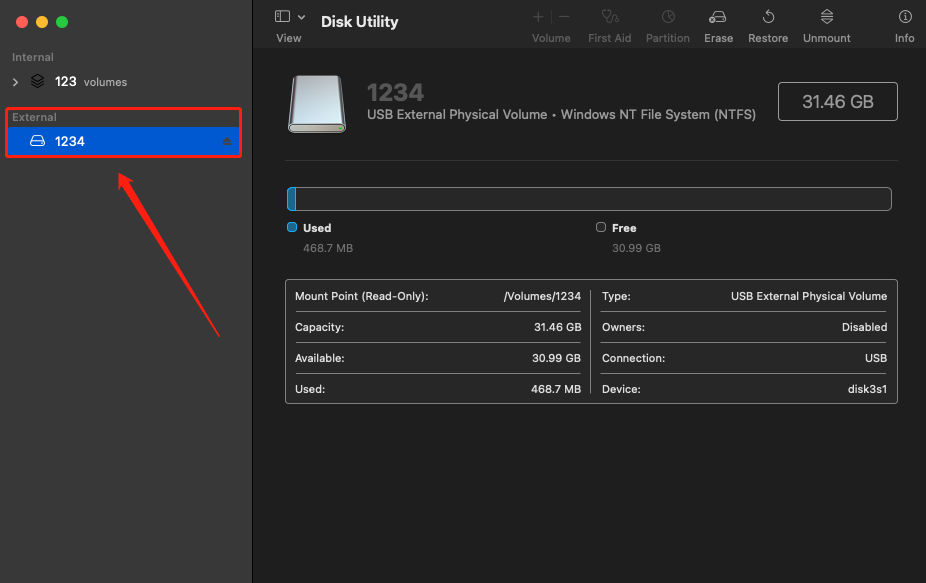Click the stacked layers icon beside 123
The width and height of the screenshot is (926, 583).
[37, 81]
